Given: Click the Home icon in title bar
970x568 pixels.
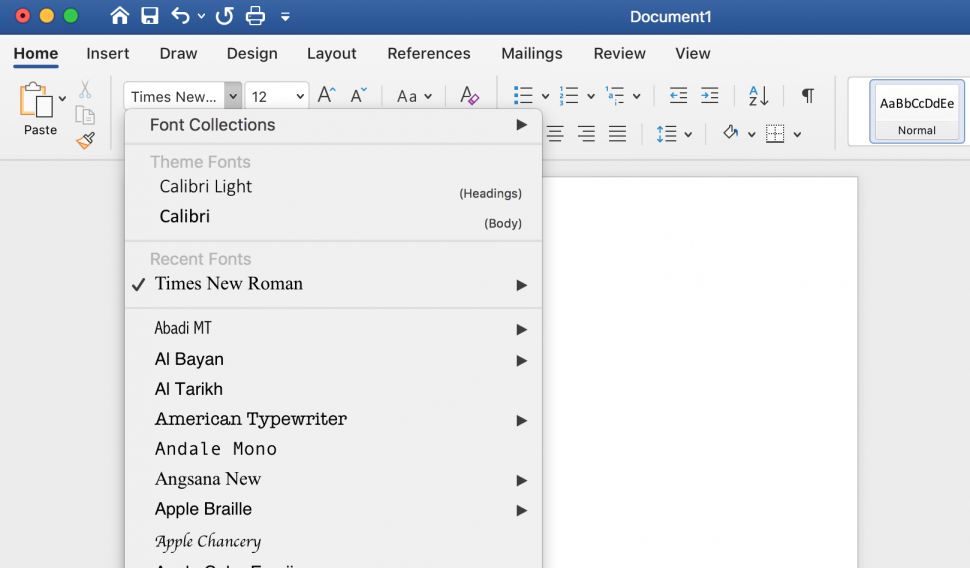Looking at the screenshot, I should 120,16.
